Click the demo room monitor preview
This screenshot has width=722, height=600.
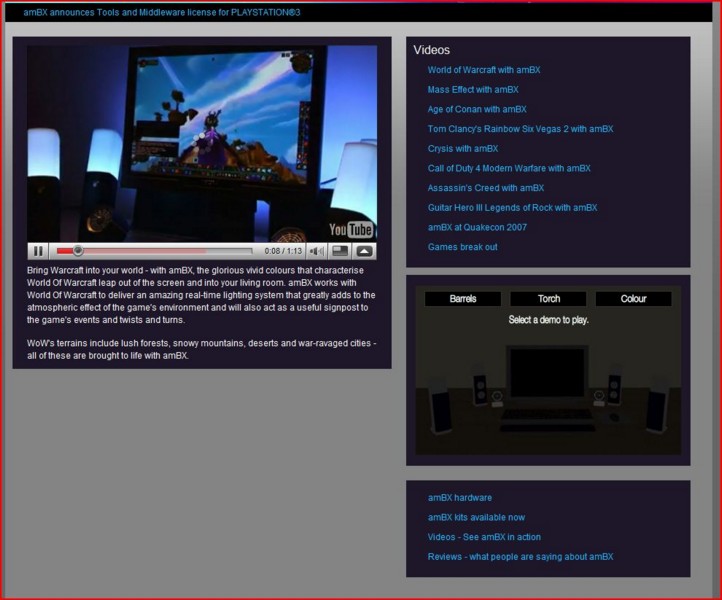pyautogui.click(x=547, y=373)
